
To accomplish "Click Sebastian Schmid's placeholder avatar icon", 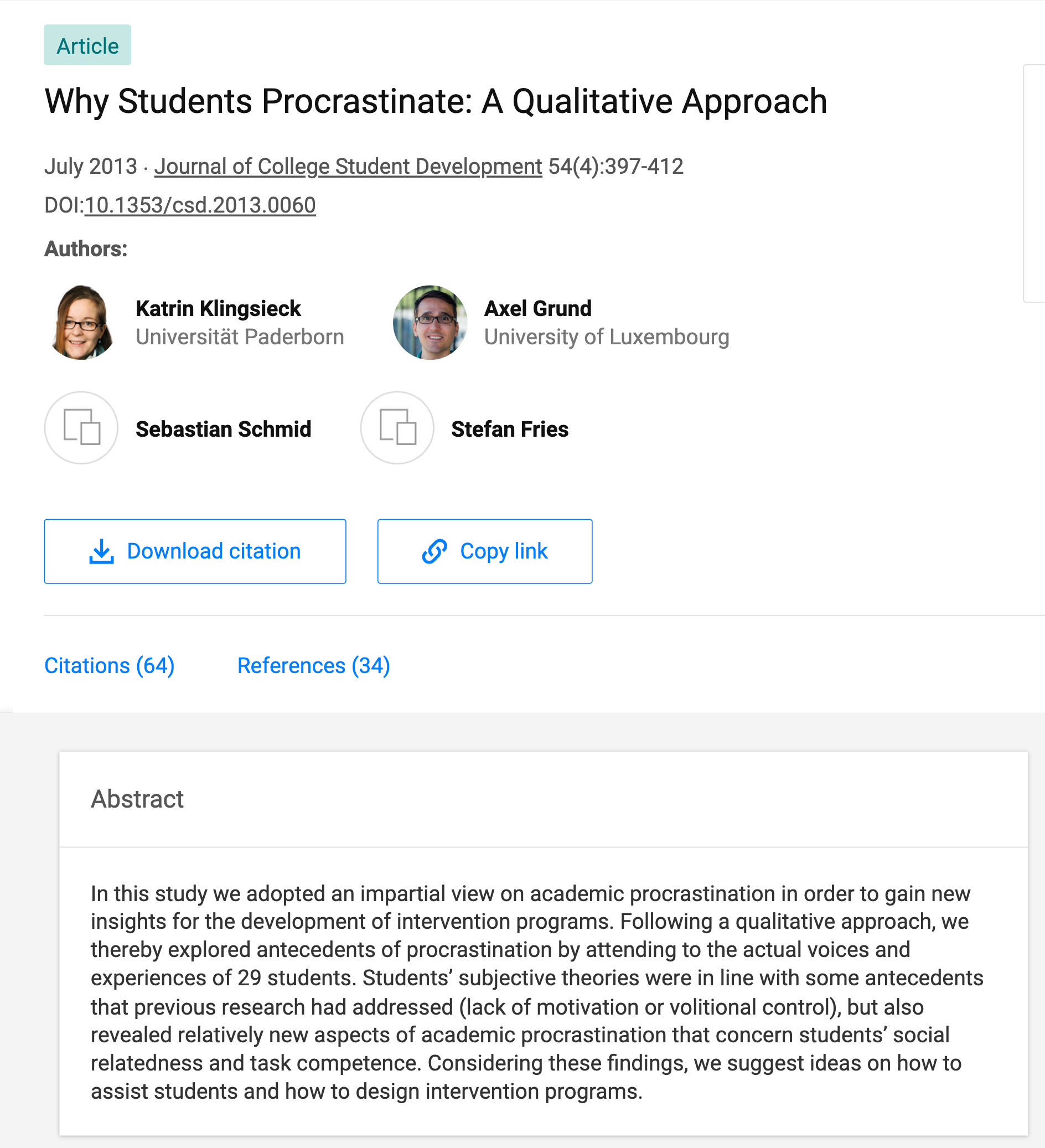I will [x=81, y=428].
